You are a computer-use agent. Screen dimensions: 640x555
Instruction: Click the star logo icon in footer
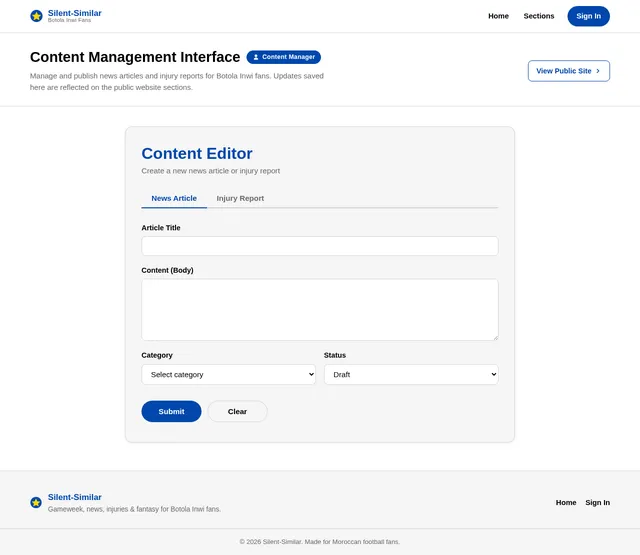tap(36, 502)
